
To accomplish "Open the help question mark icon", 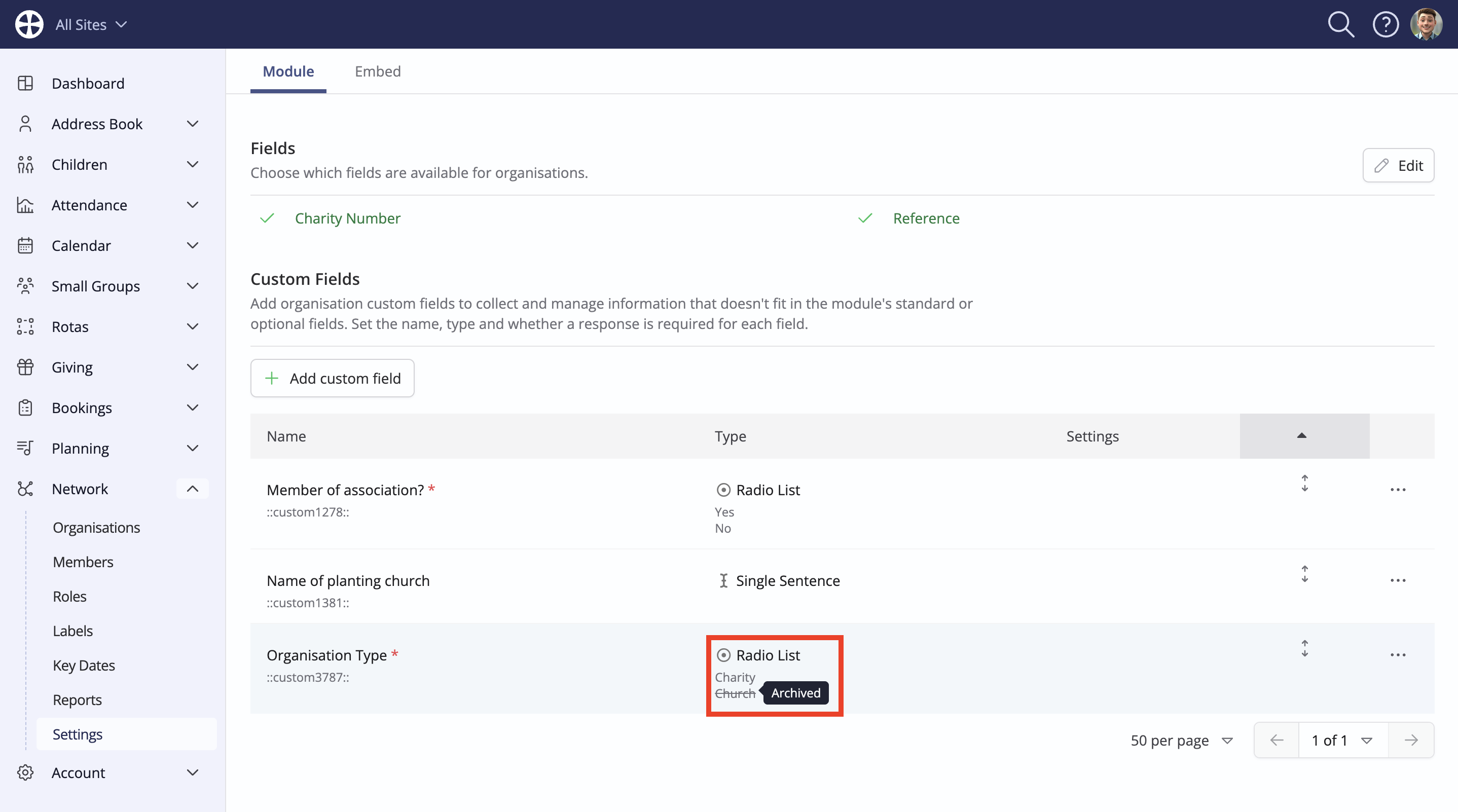I will point(1386,24).
